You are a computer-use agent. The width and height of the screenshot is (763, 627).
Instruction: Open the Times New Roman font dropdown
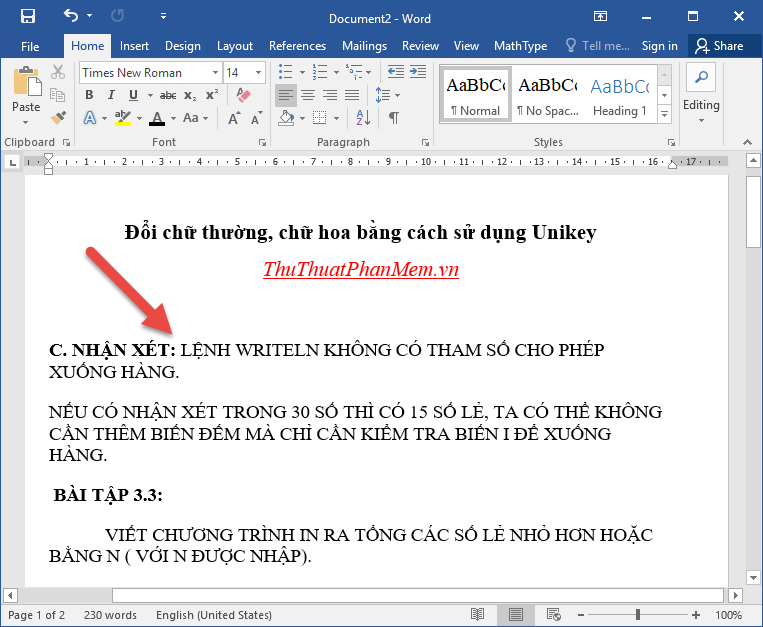pos(215,73)
